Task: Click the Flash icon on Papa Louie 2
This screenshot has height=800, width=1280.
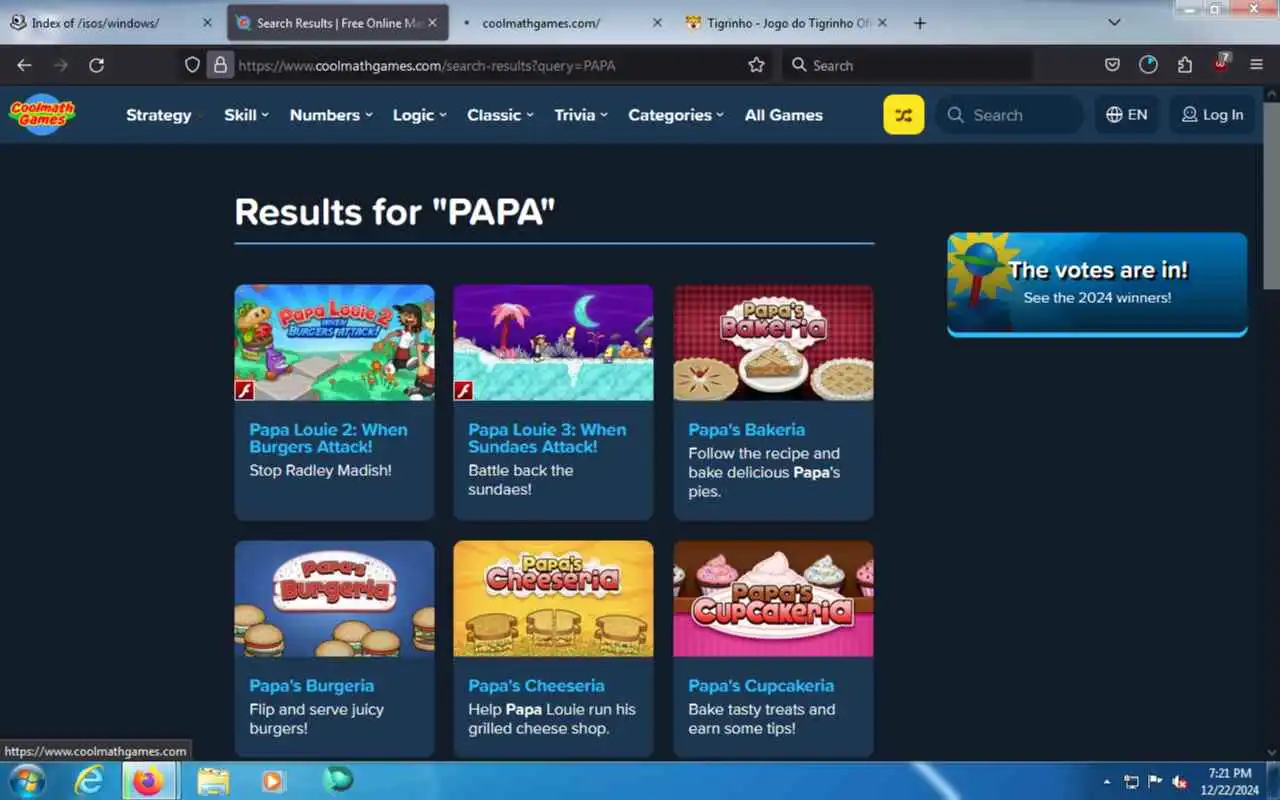Action: coord(244,391)
